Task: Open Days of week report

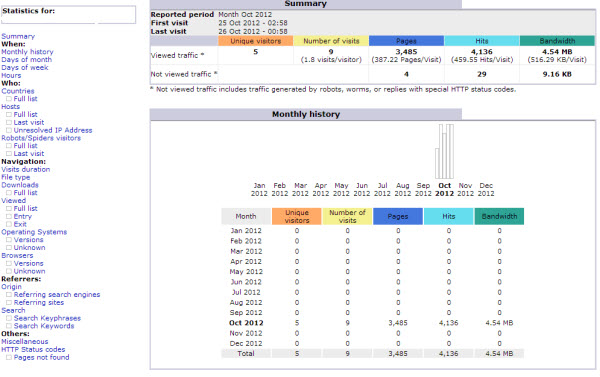Action: click(x=25, y=67)
